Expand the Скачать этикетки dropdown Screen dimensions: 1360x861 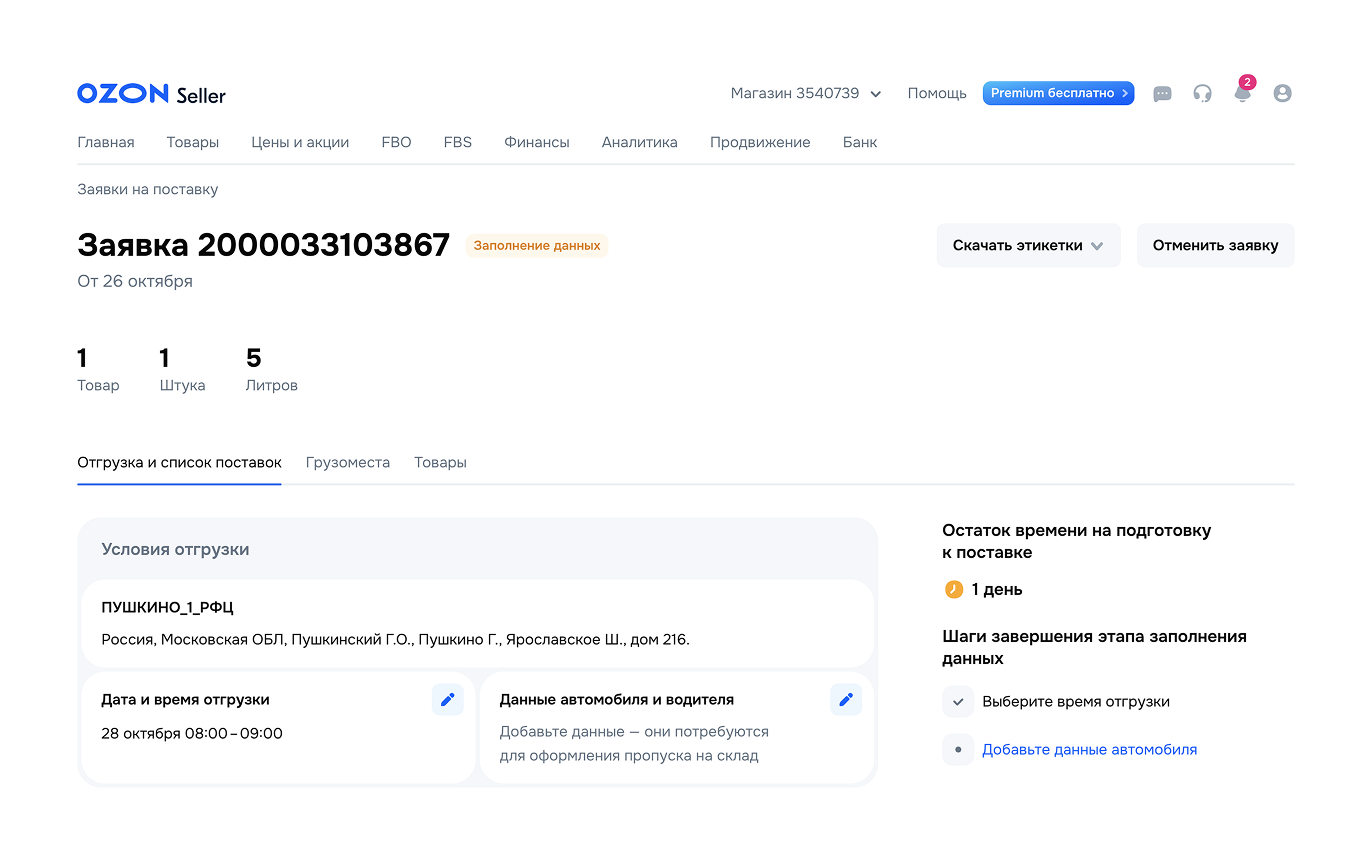[1028, 245]
